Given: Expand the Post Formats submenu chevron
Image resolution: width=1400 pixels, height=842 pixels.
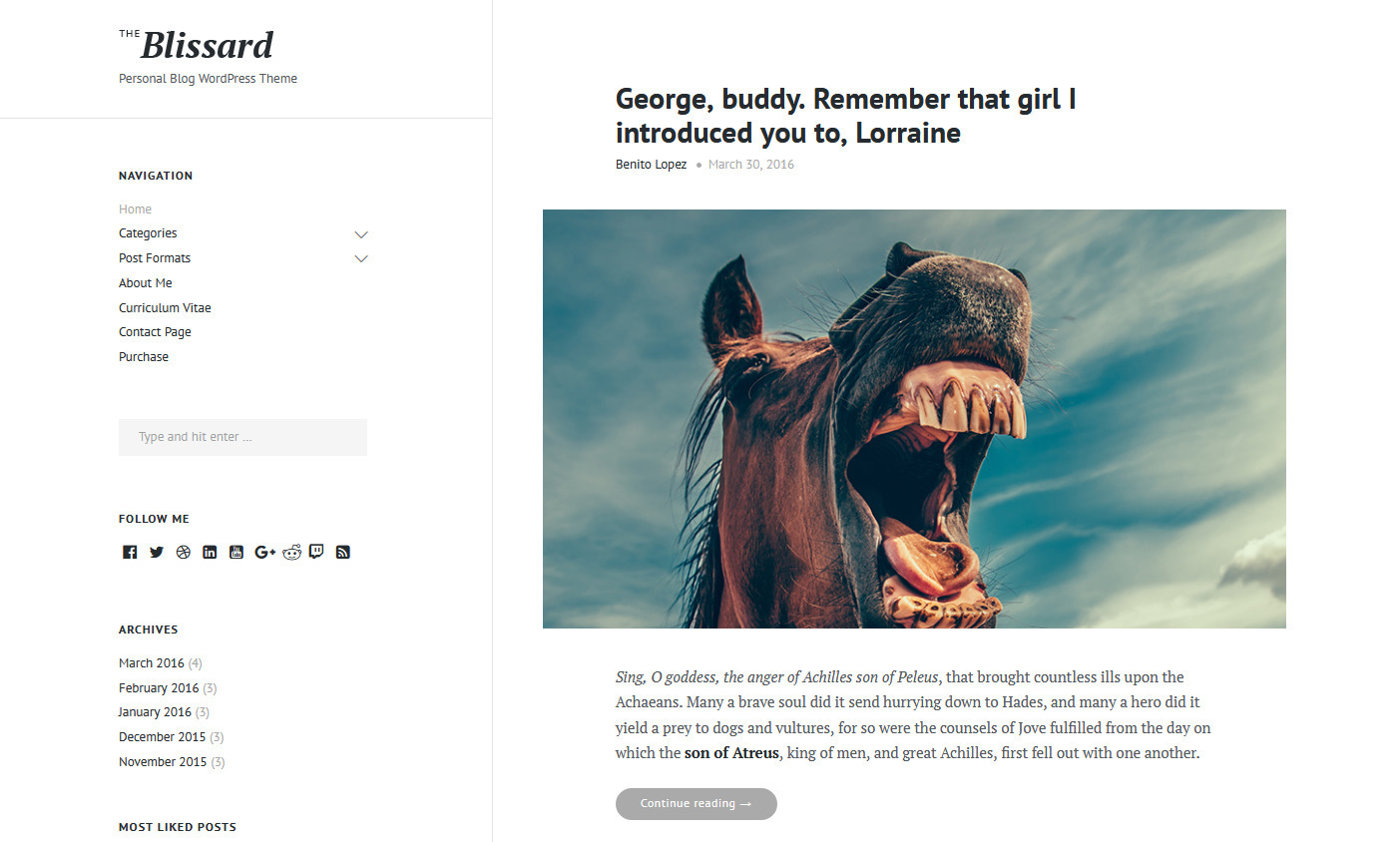Looking at the screenshot, I should 361,258.
